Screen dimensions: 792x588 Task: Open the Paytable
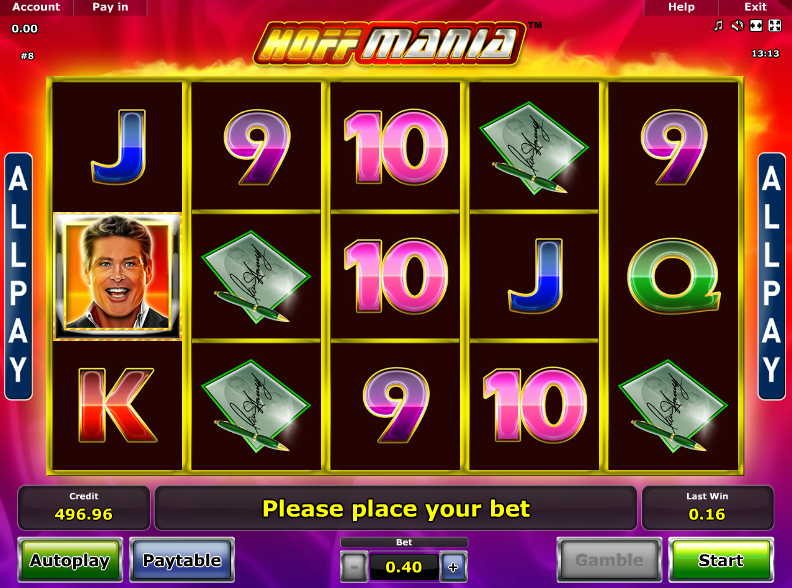182,560
